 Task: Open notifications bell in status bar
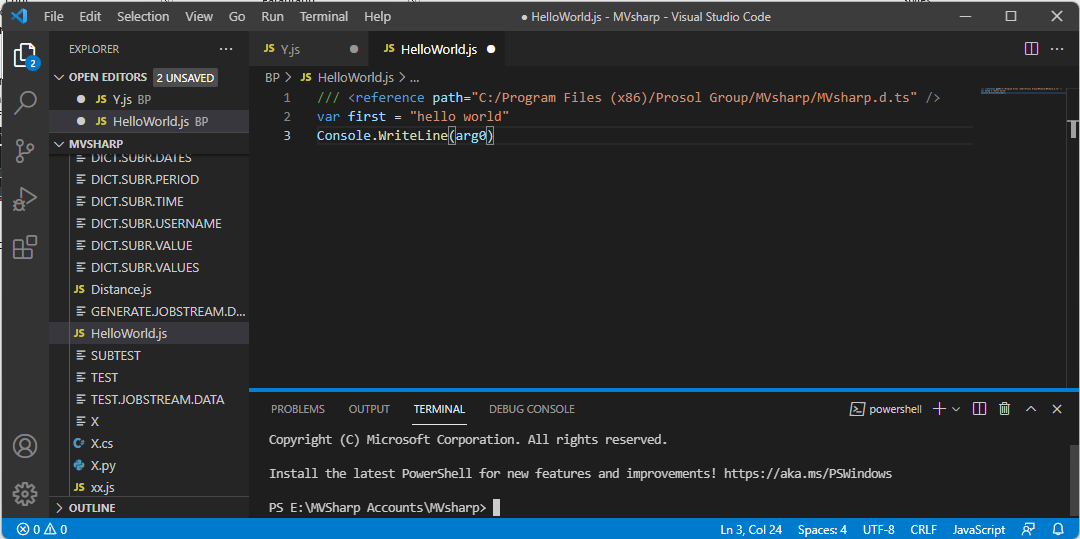tap(1059, 529)
